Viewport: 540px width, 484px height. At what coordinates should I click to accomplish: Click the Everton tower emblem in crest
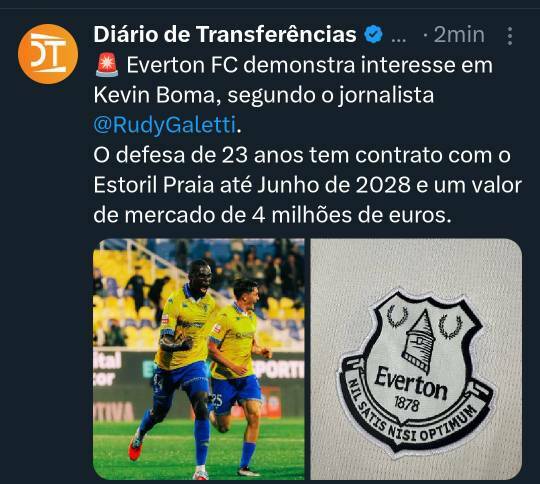[419, 342]
